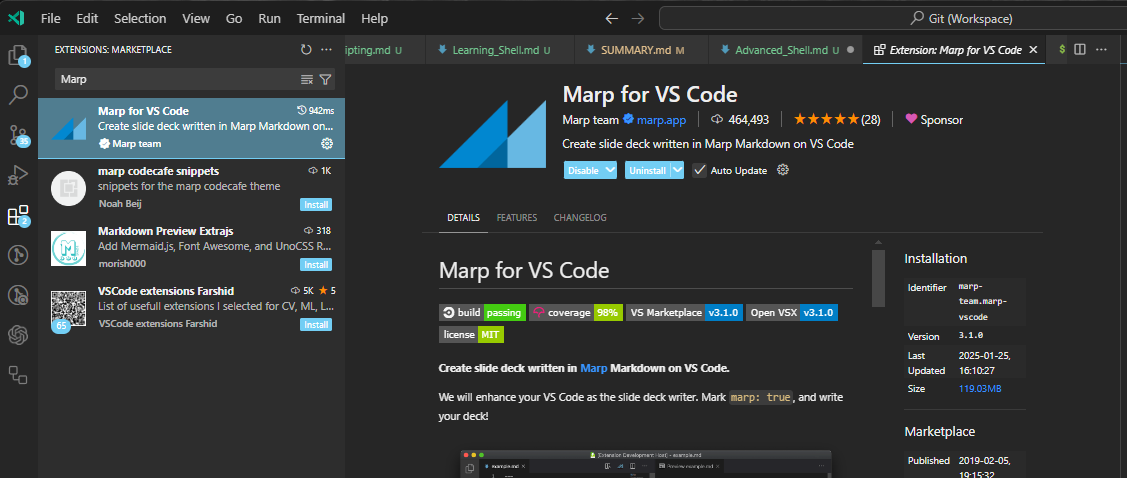Click the extension details page scrollbar
Image resolution: width=1127 pixels, height=478 pixels.
878,278
